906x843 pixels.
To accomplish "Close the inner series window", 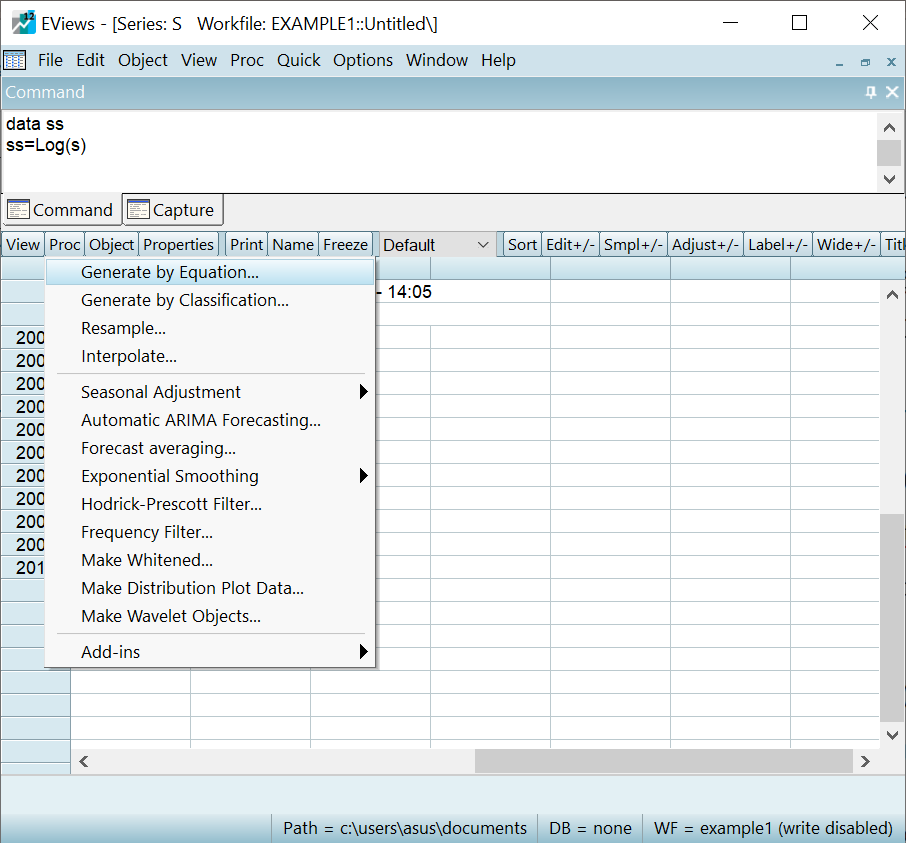I will click(x=891, y=61).
